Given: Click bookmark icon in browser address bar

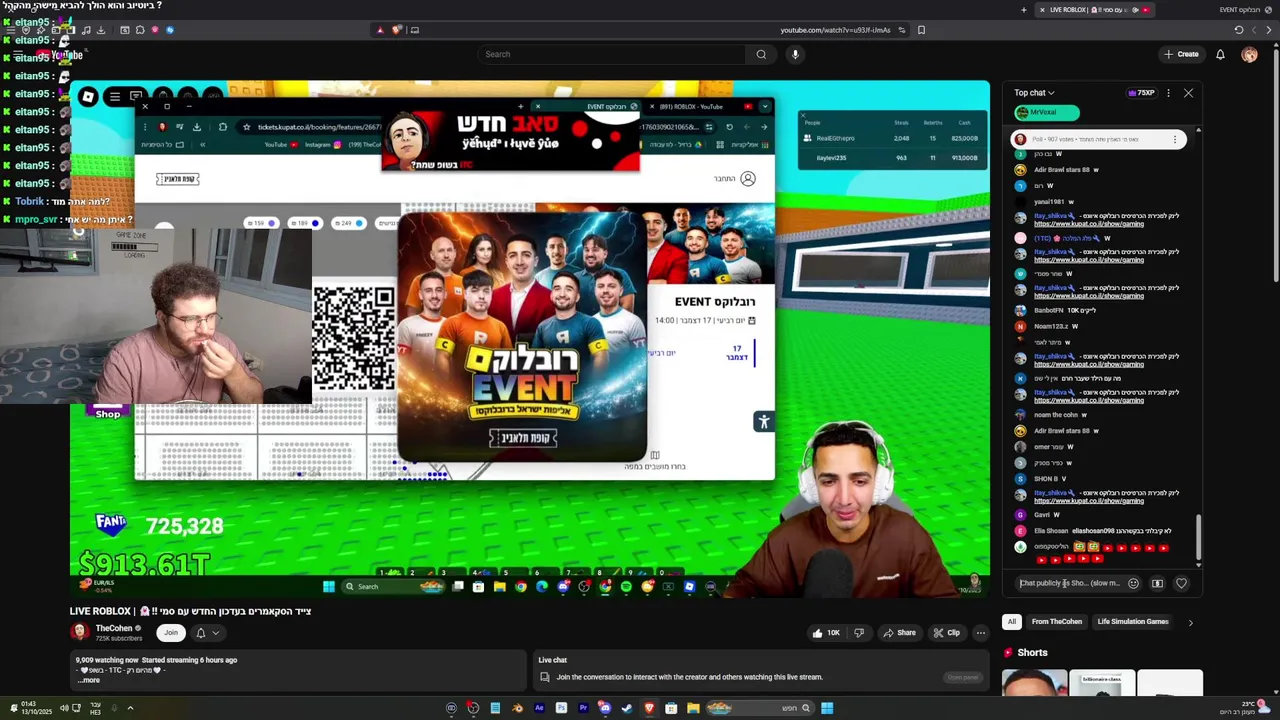Looking at the screenshot, I should click(921, 30).
